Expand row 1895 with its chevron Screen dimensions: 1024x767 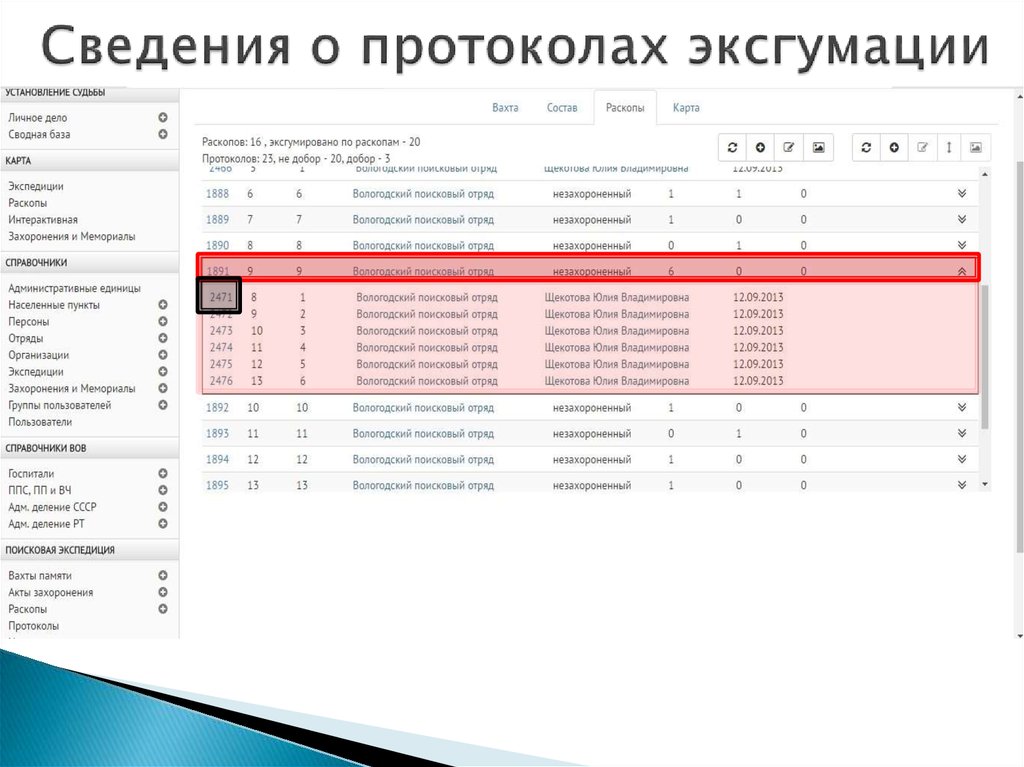961,485
